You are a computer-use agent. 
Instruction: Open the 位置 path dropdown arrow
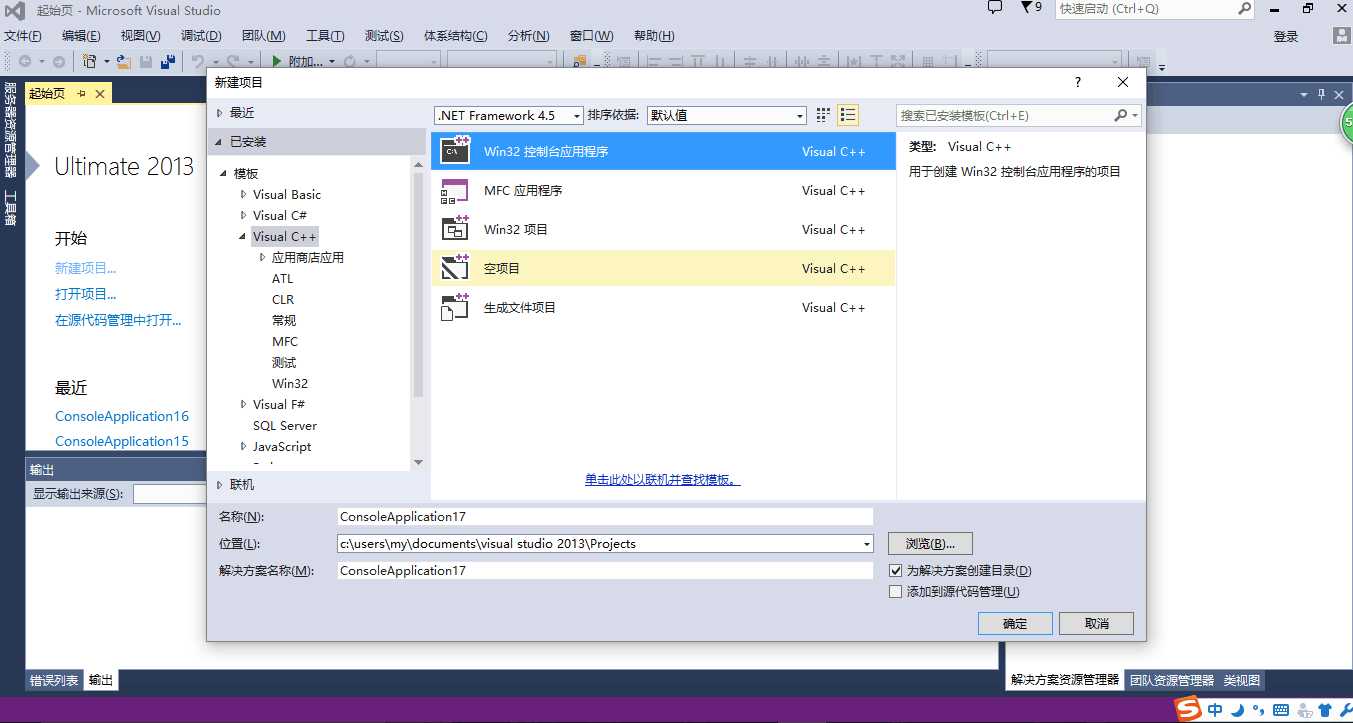point(866,544)
